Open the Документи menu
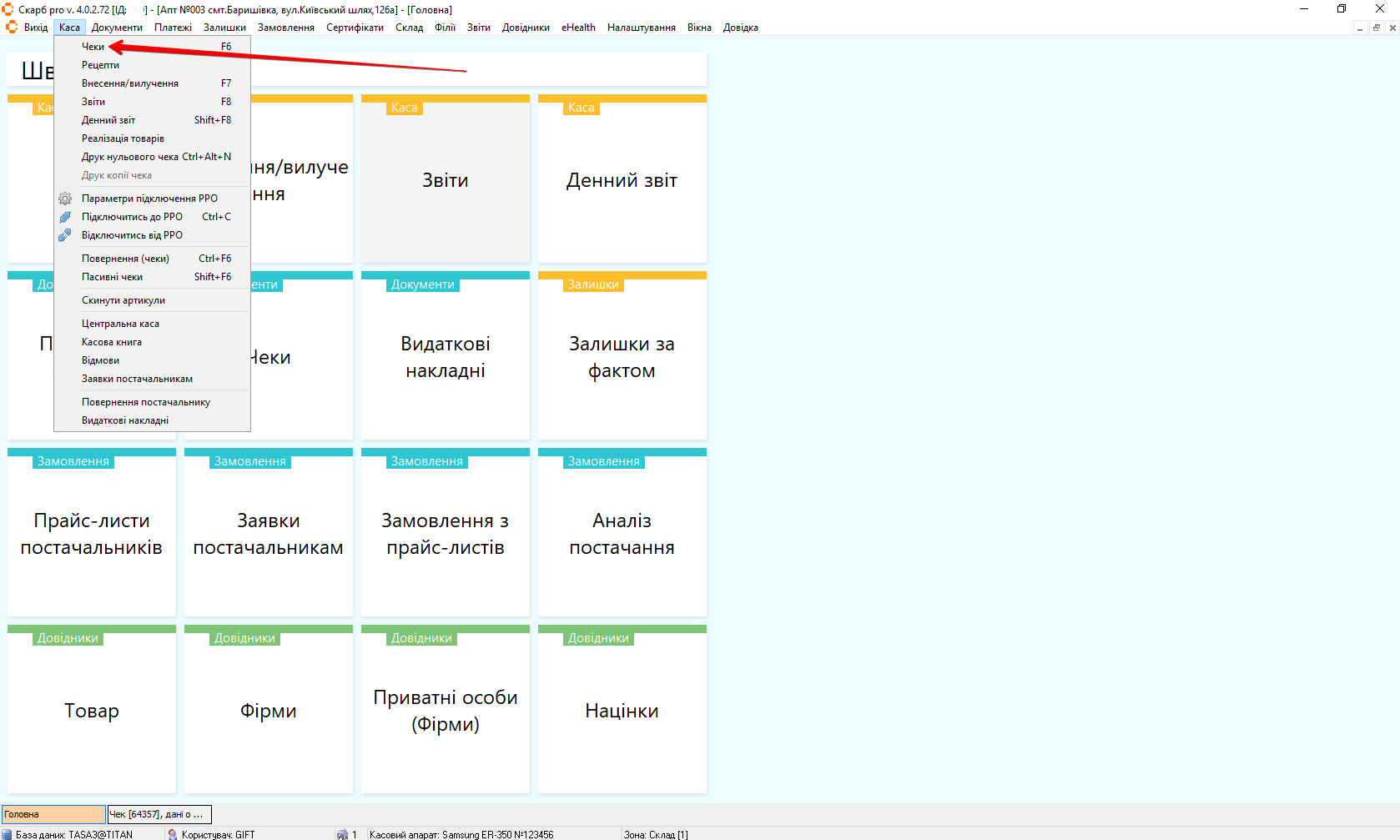 click(117, 28)
